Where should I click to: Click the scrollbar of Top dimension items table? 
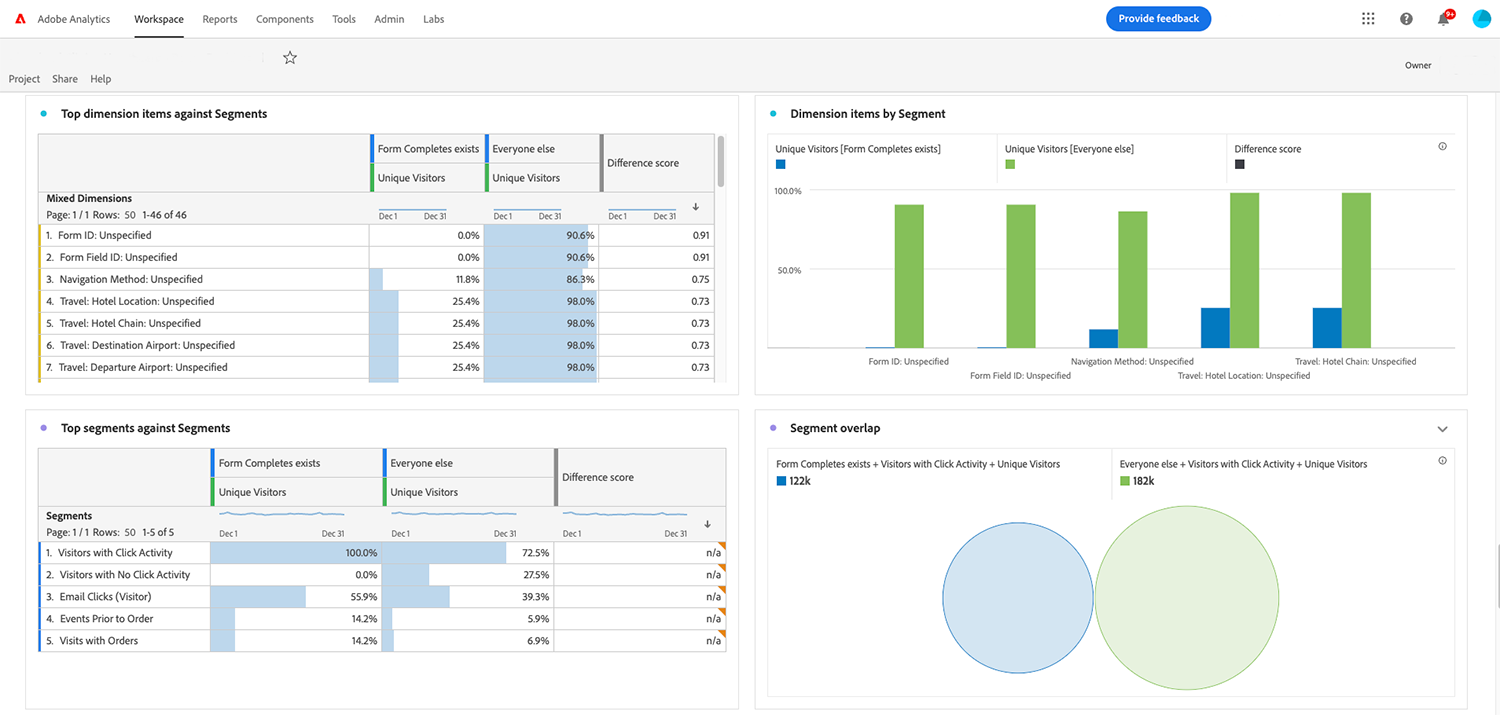(x=721, y=162)
